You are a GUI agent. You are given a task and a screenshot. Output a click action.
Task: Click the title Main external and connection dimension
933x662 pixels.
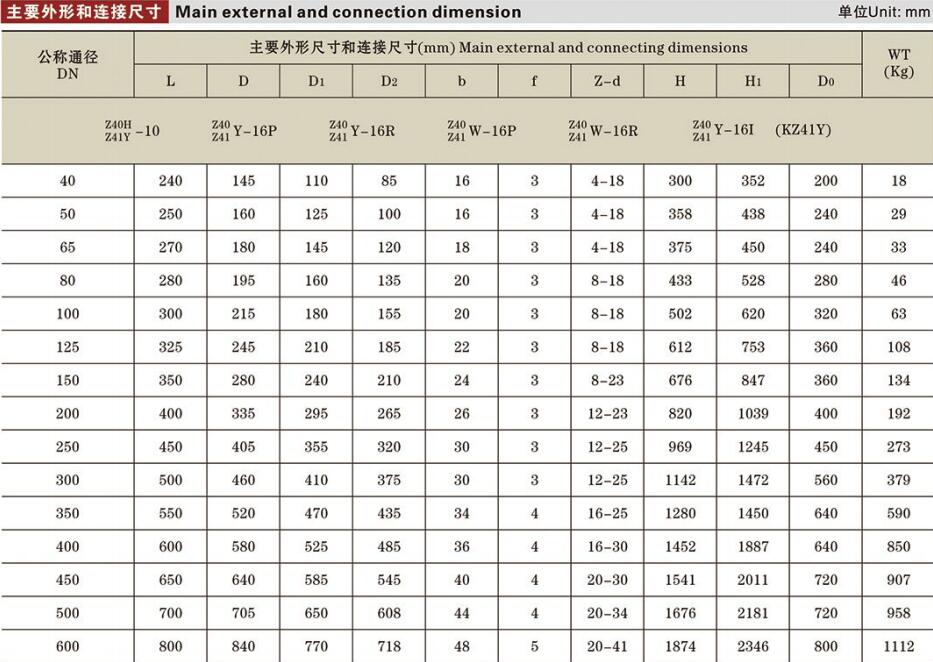click(350, 12)
